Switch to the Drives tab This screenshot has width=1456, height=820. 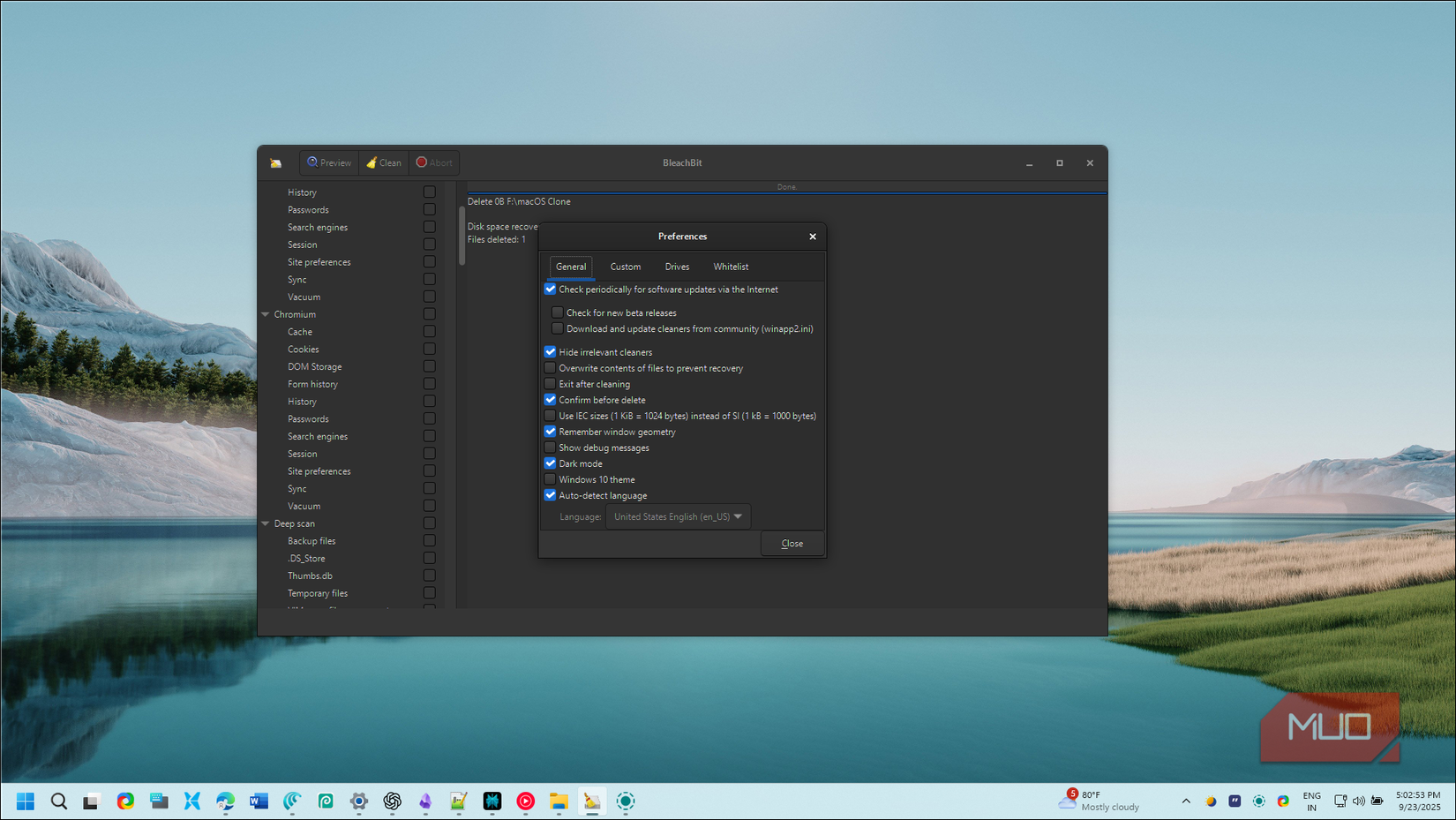tap(677, 267)
